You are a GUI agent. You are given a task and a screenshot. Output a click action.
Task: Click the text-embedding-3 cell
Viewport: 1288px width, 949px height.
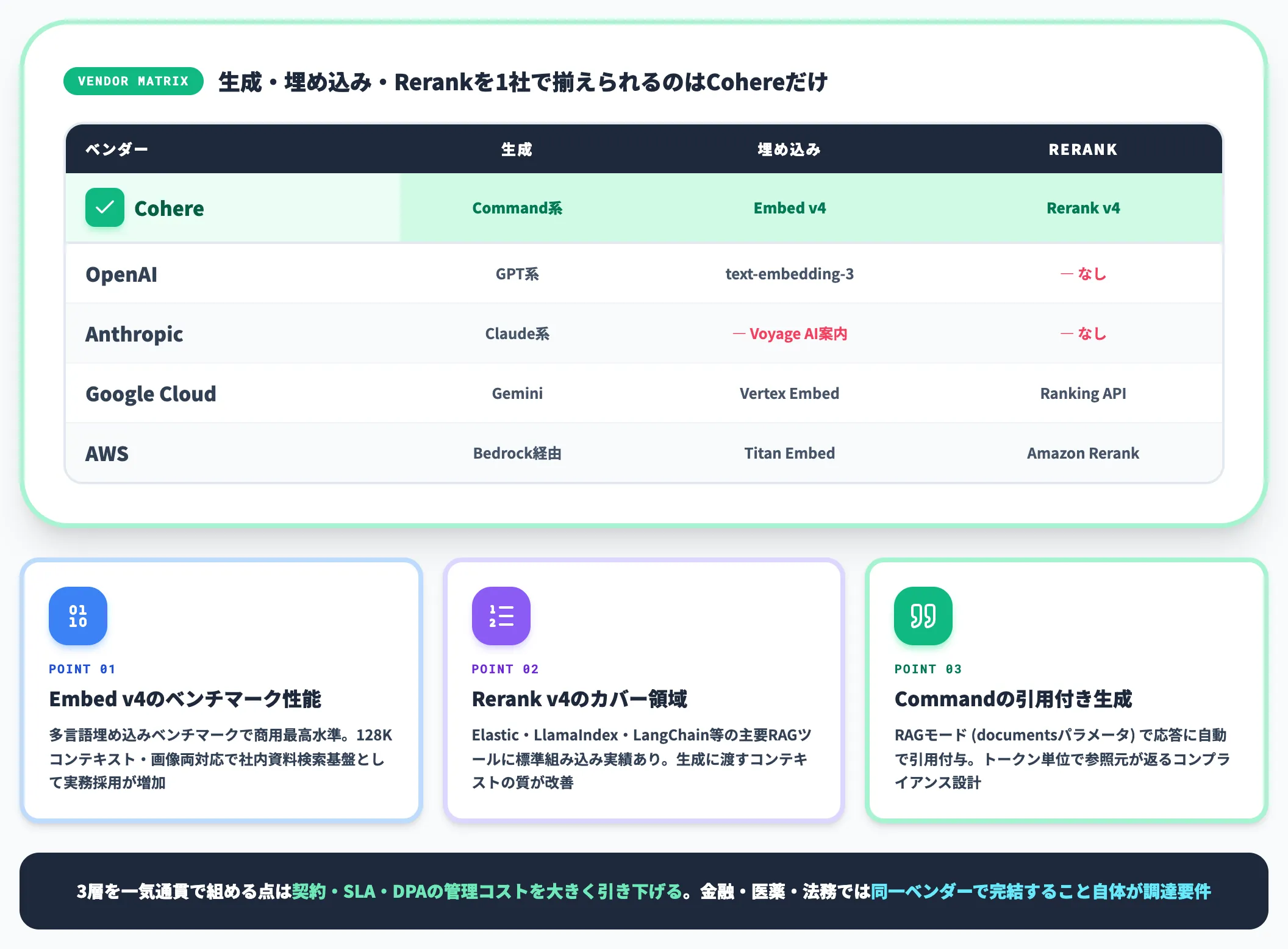(x=790, y=274)
